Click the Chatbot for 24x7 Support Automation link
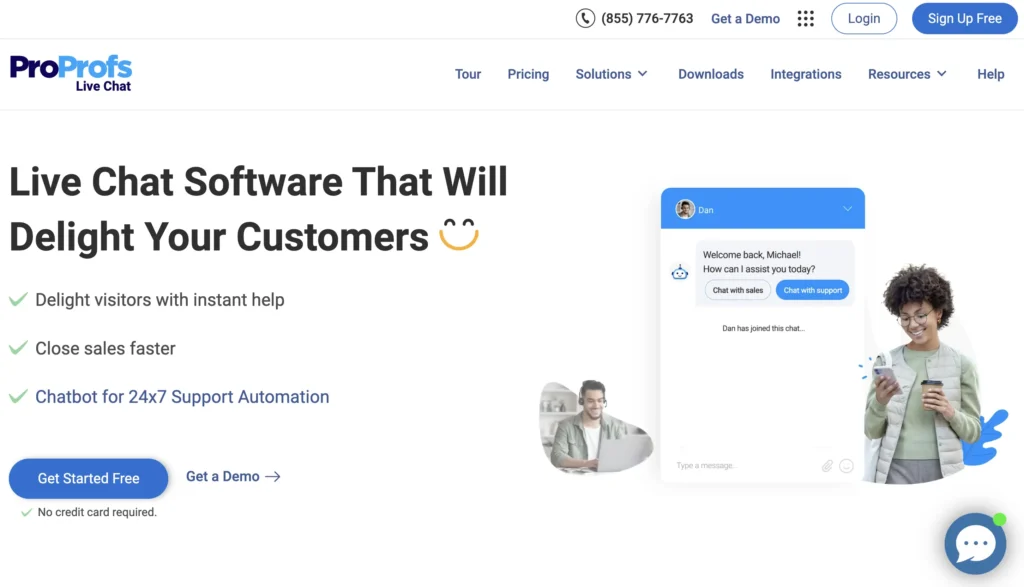Viewport: 1024px width, 587px height. pyautogui.click(x=182, y=397)
